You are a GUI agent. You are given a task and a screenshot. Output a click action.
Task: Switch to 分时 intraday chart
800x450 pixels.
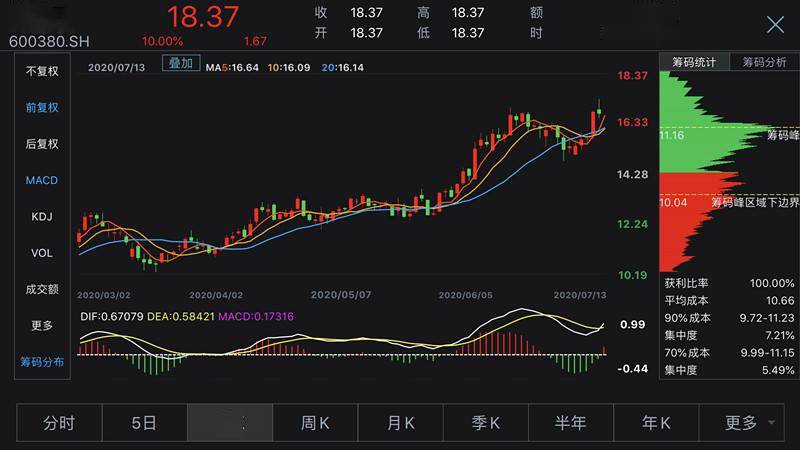[x=59, y=423]
